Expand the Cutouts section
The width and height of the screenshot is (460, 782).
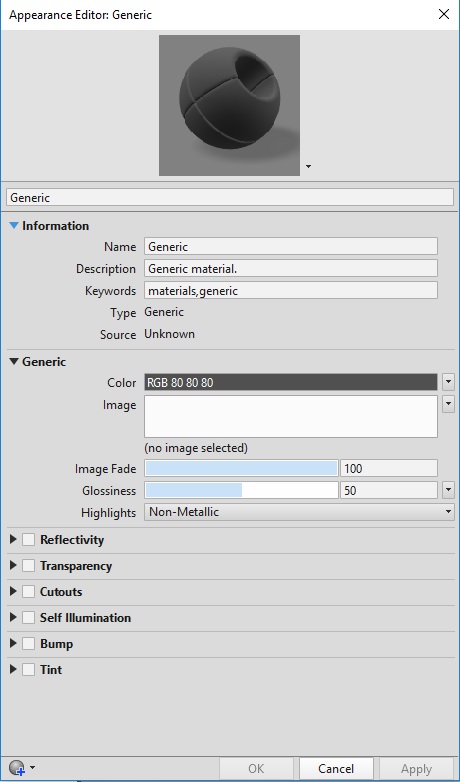pyautogui.click(x=13, y=591)
